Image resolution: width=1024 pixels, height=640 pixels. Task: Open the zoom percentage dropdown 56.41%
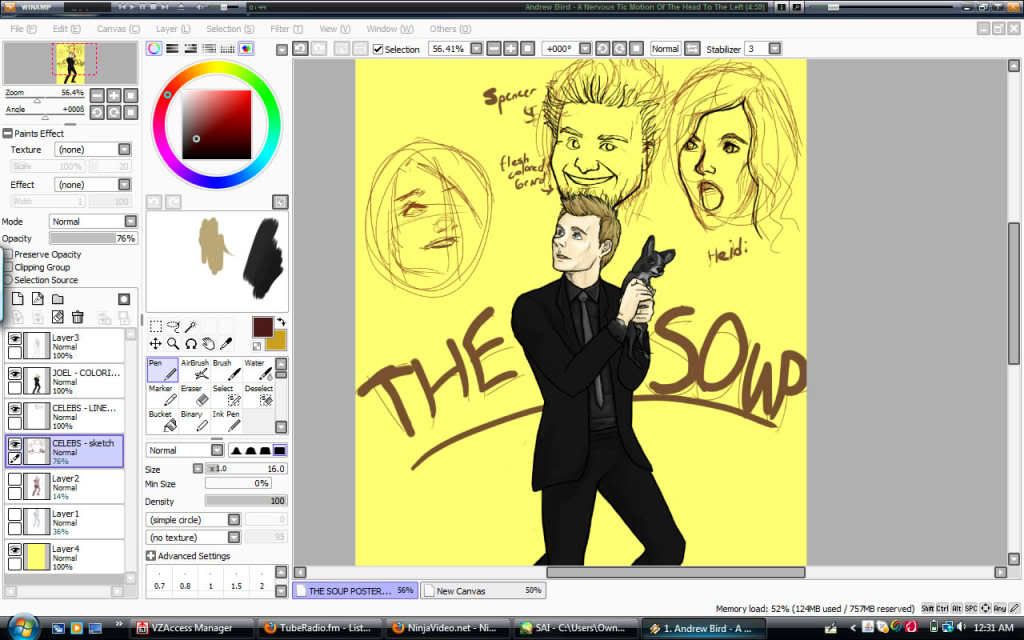click(477, 49)
